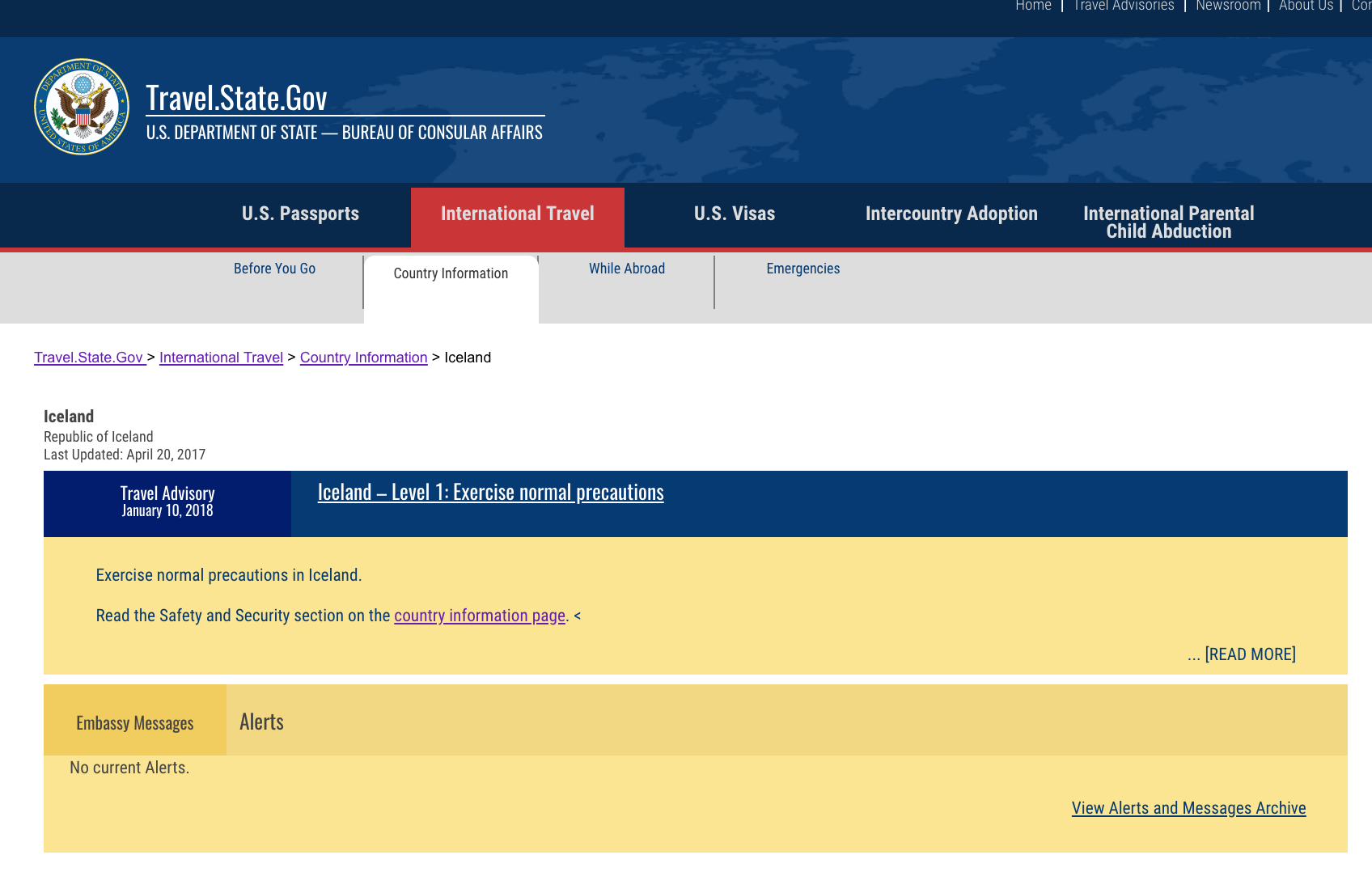The height and width of the screenshot is (872, 1372).
Task: Click 'Exercise normal precautions in Iceland.' text
Action: (x=229, y=575)
